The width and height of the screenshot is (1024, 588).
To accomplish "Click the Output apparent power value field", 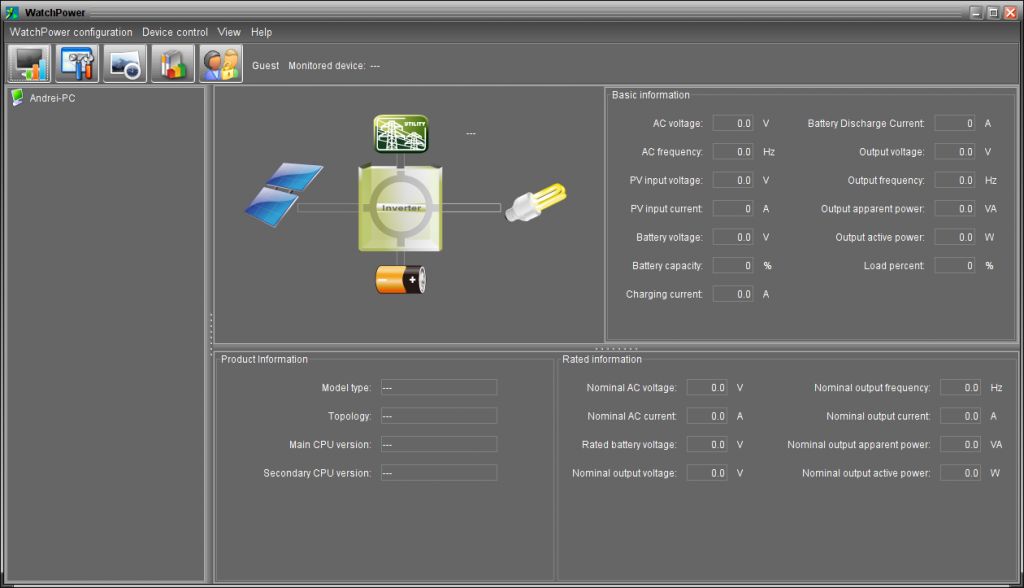I will click(955, 208).
